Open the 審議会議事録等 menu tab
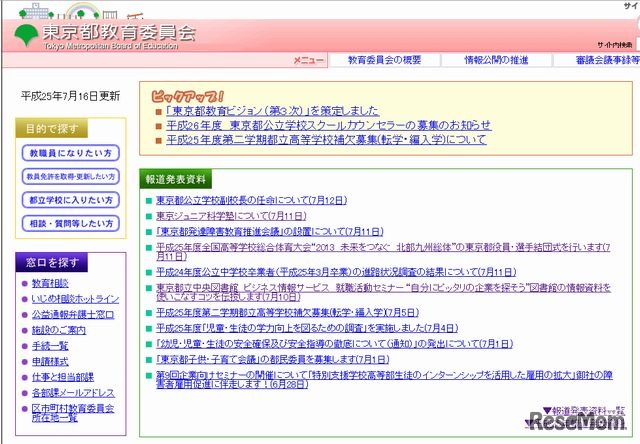Viewport: 640px width, 444px height. tap(607, 60)
